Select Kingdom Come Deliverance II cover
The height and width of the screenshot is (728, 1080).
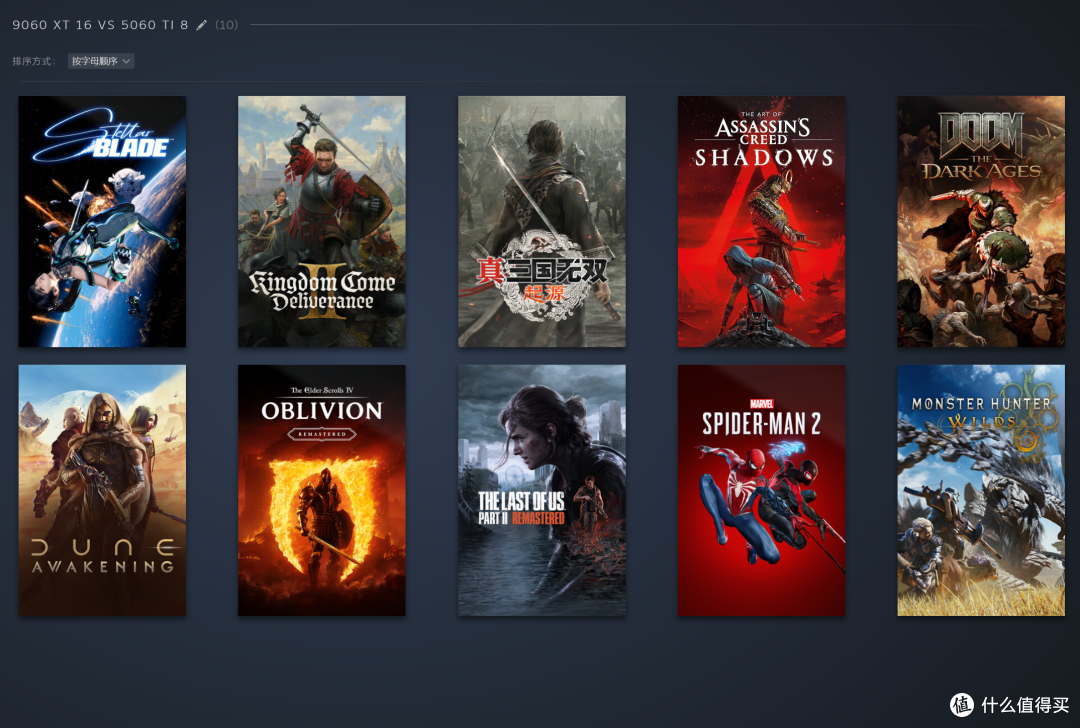coord(322,221)
